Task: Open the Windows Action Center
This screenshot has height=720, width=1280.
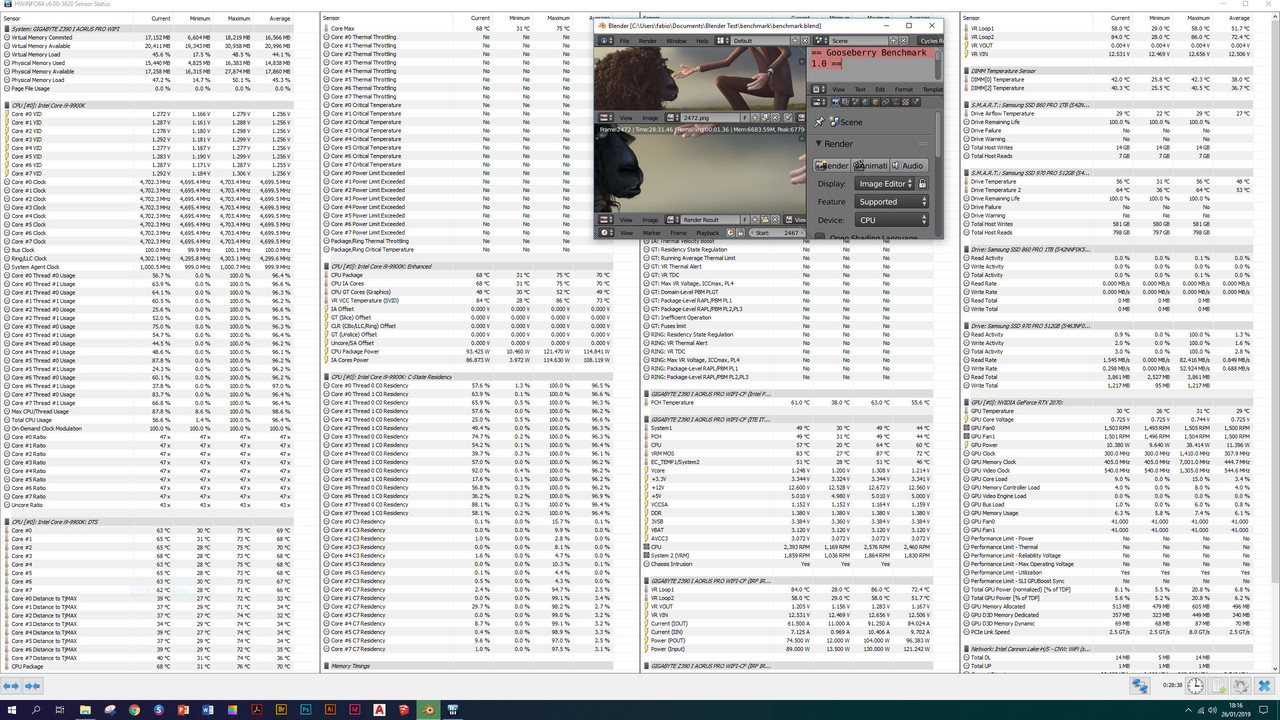Action: [1263, 710]
